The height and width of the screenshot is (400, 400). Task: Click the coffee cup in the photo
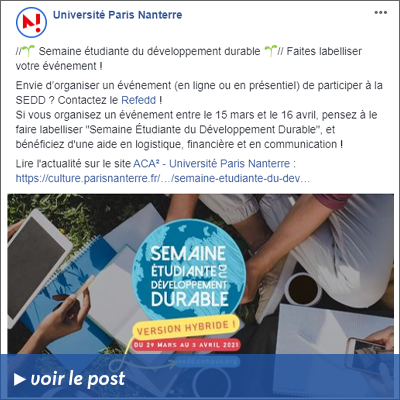(x=303, y=289)
